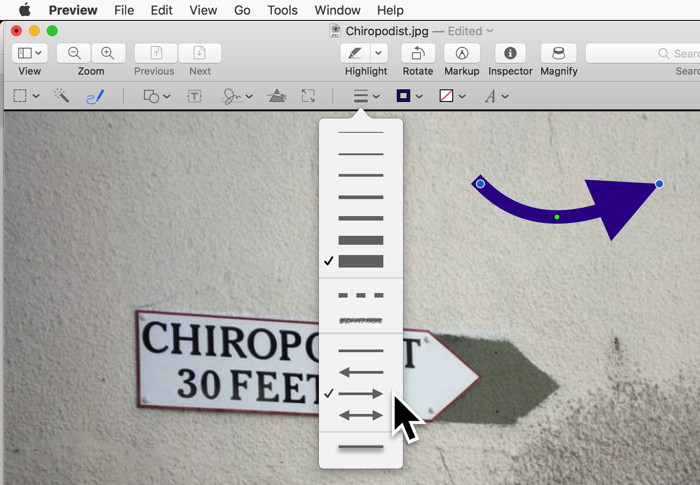Screen dimensions: 700x485
Task: Toggle the Markup toolbar button
Action: (462, 53)
